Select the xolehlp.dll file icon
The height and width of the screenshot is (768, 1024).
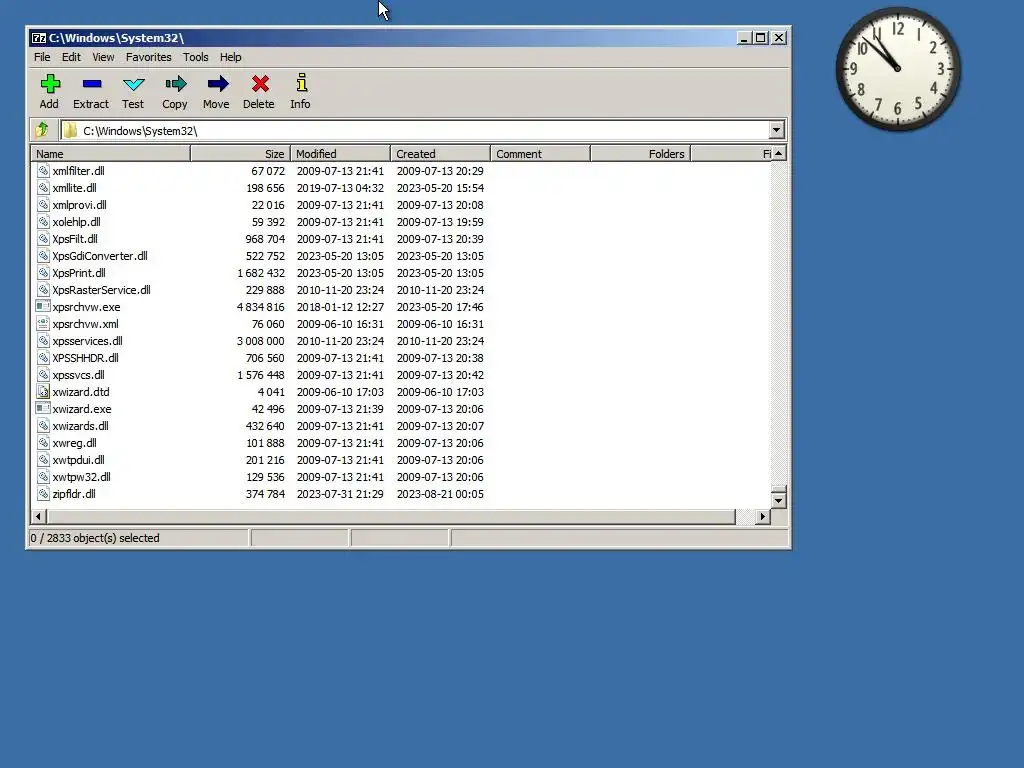point(43,221)
